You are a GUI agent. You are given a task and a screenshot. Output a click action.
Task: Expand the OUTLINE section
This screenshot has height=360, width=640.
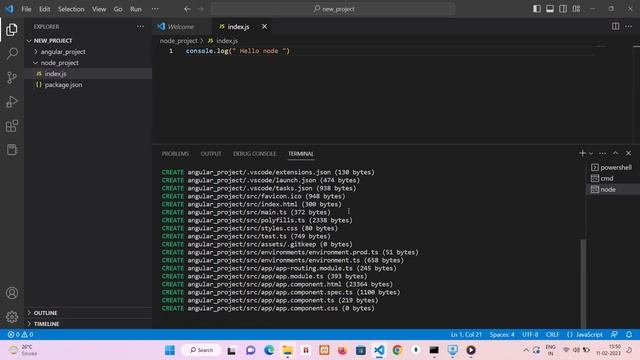coord(88,313)
